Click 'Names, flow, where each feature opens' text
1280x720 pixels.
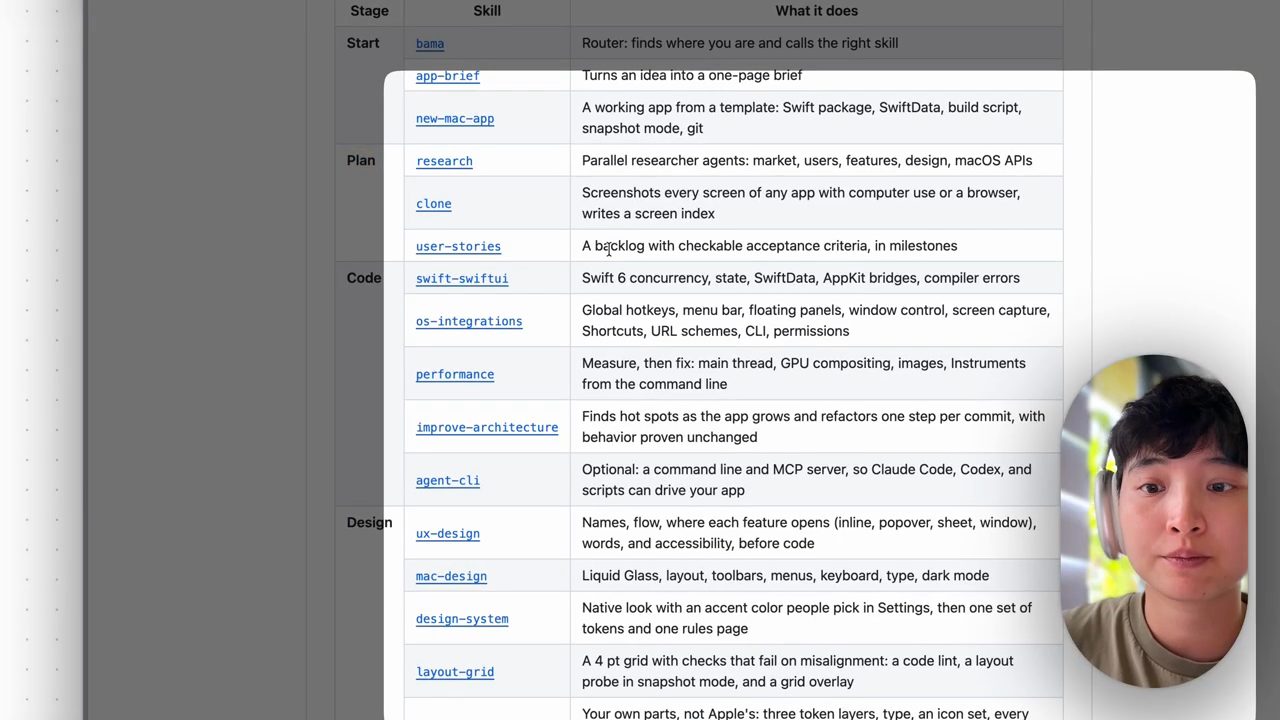[809, 533]
